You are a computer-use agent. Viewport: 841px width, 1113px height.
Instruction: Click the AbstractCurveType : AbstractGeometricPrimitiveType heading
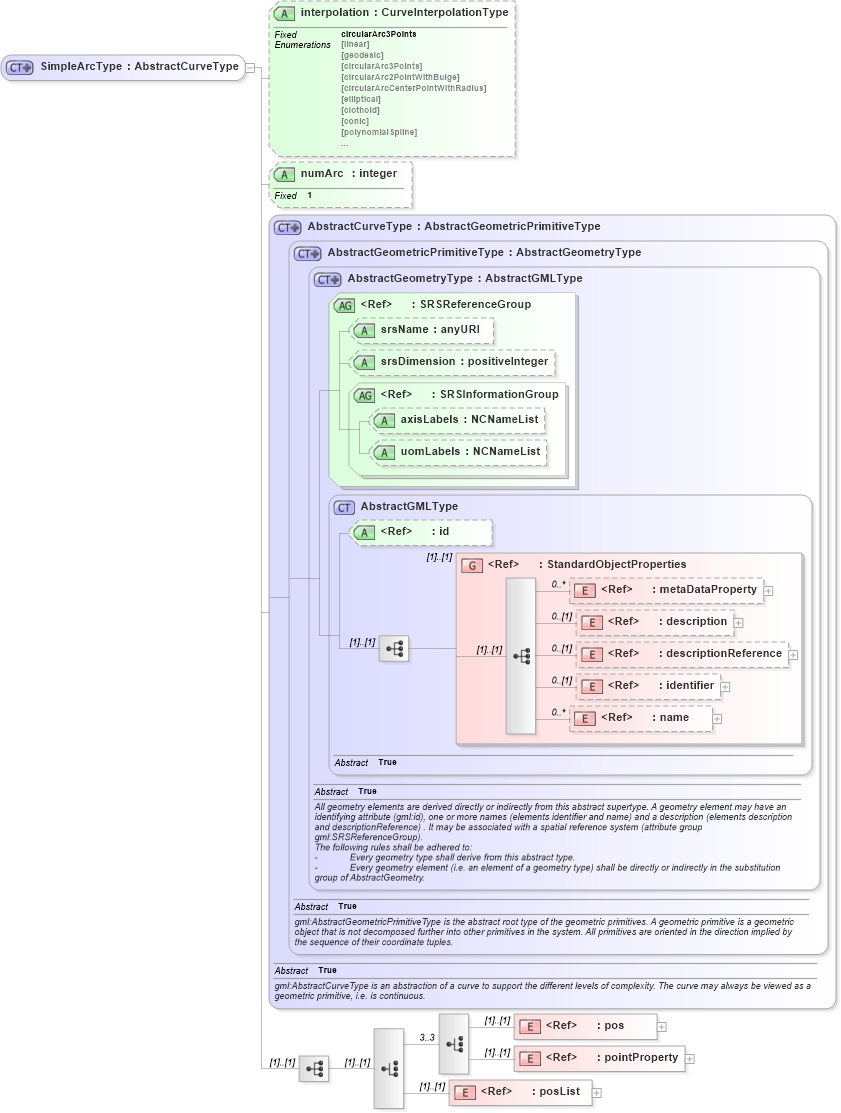(454, 226)
